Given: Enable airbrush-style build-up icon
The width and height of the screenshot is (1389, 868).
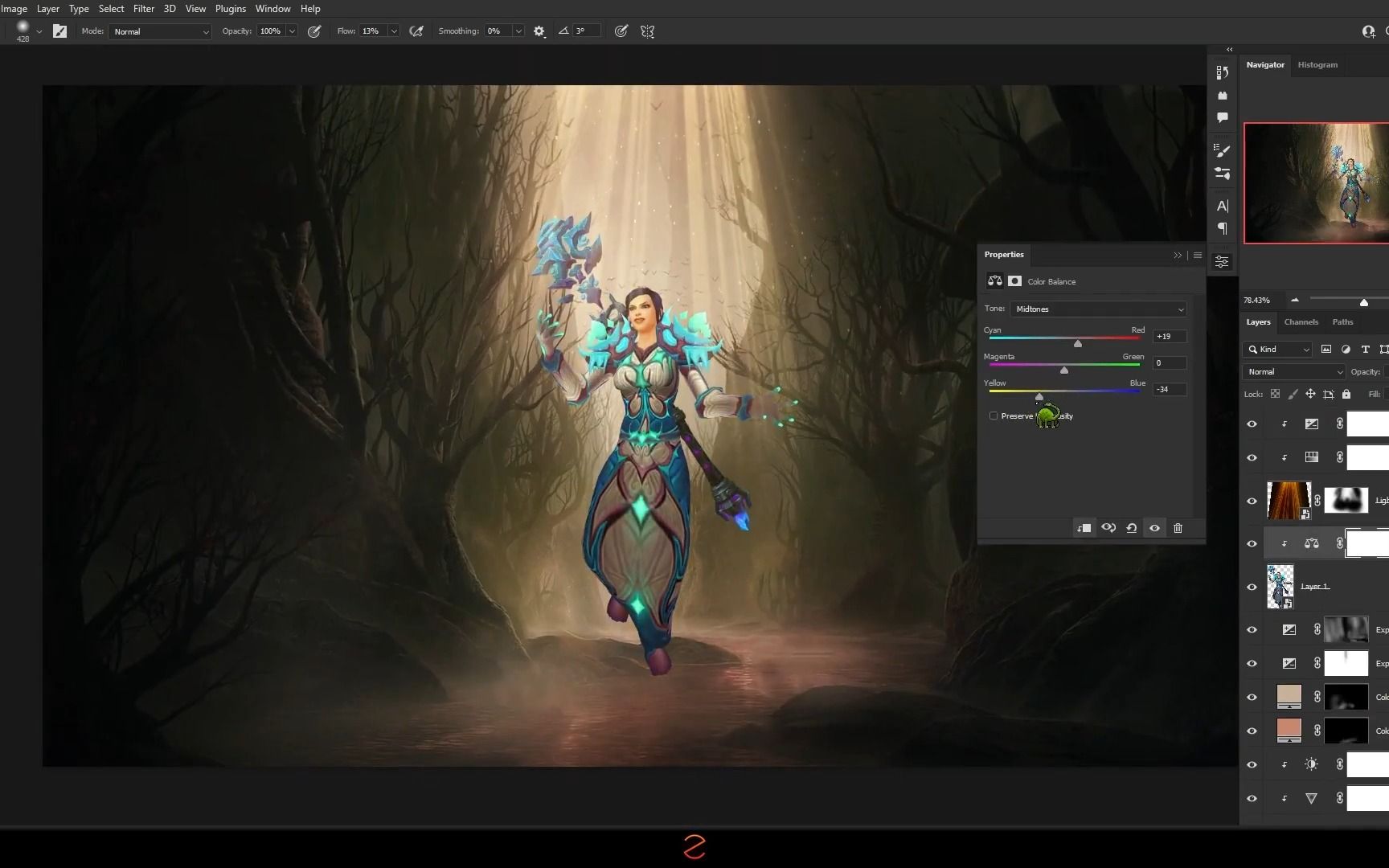Looking at the screenshot, I should pyautogui.click(x=416, y=31).
